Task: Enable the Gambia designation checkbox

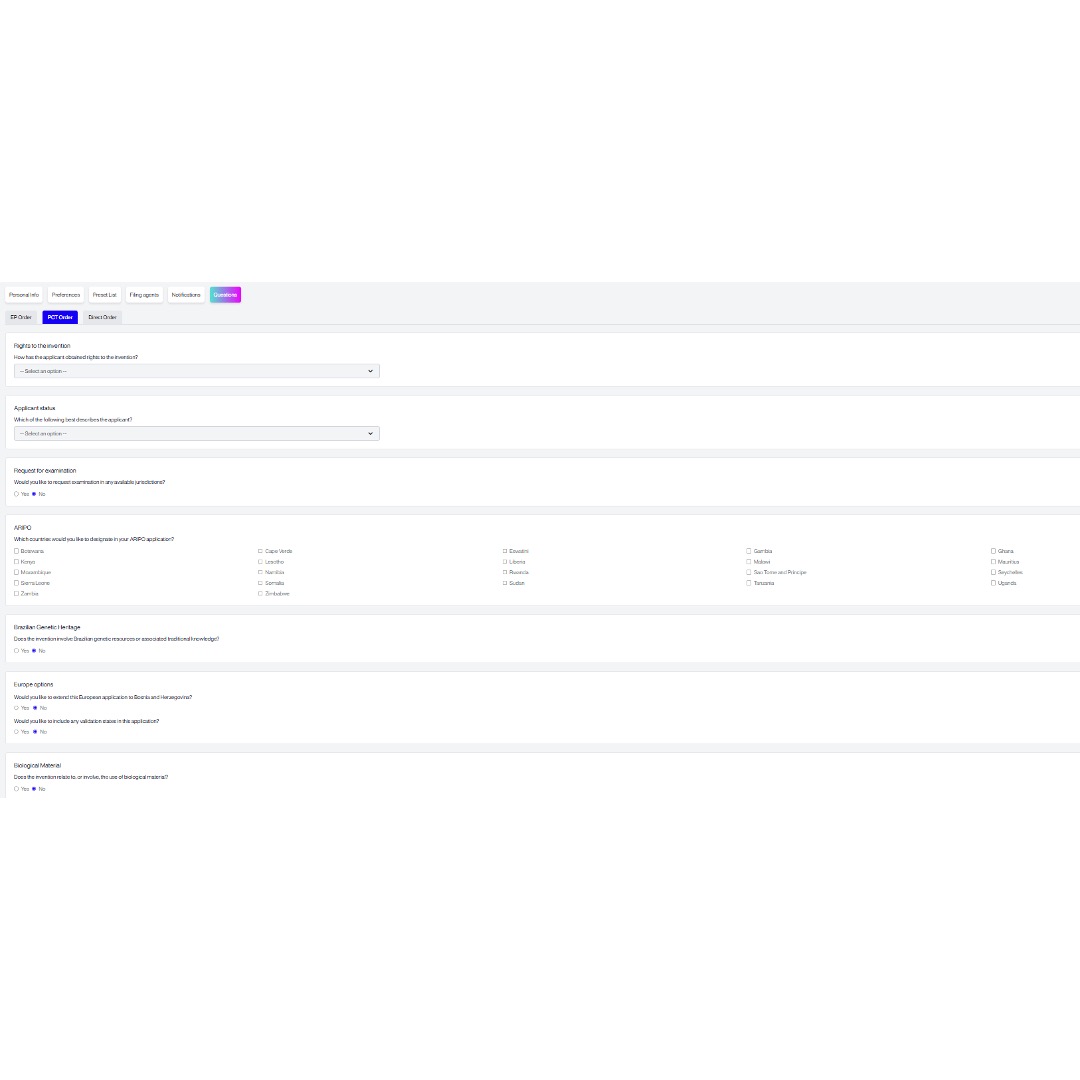Action: 750,551
